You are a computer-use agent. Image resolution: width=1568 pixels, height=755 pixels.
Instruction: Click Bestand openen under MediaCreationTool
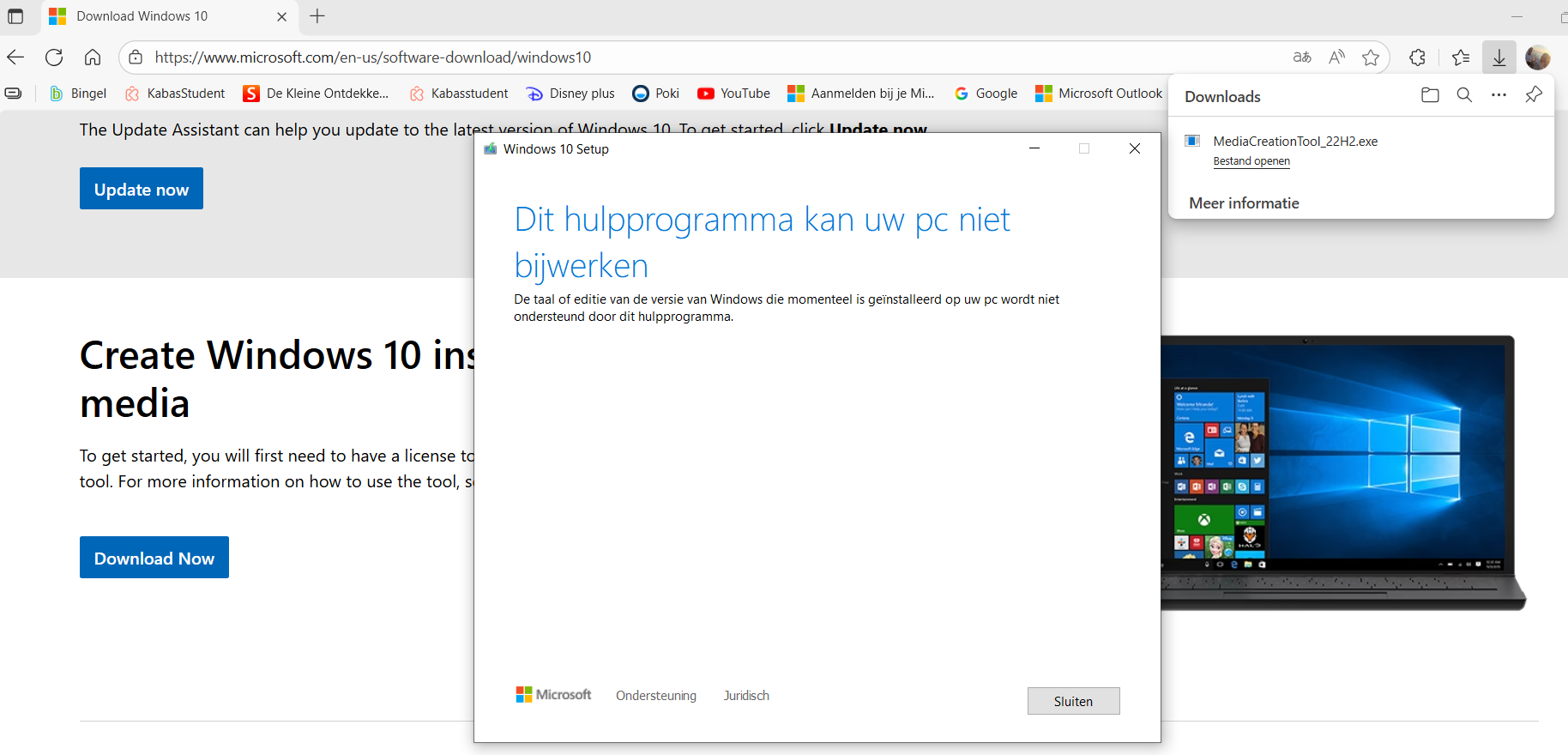click(x=1251, y=161)
